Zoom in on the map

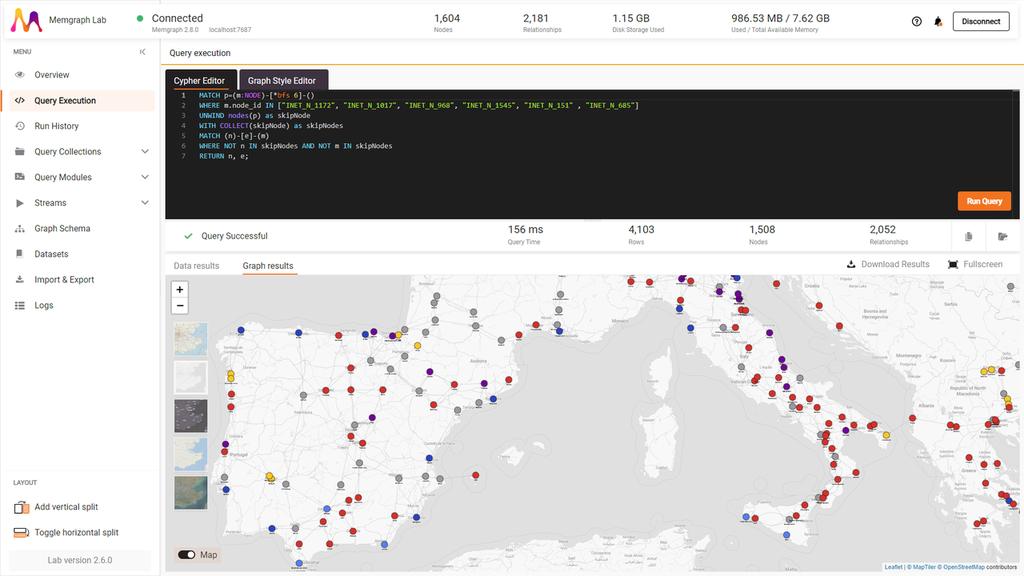[180, 289]
